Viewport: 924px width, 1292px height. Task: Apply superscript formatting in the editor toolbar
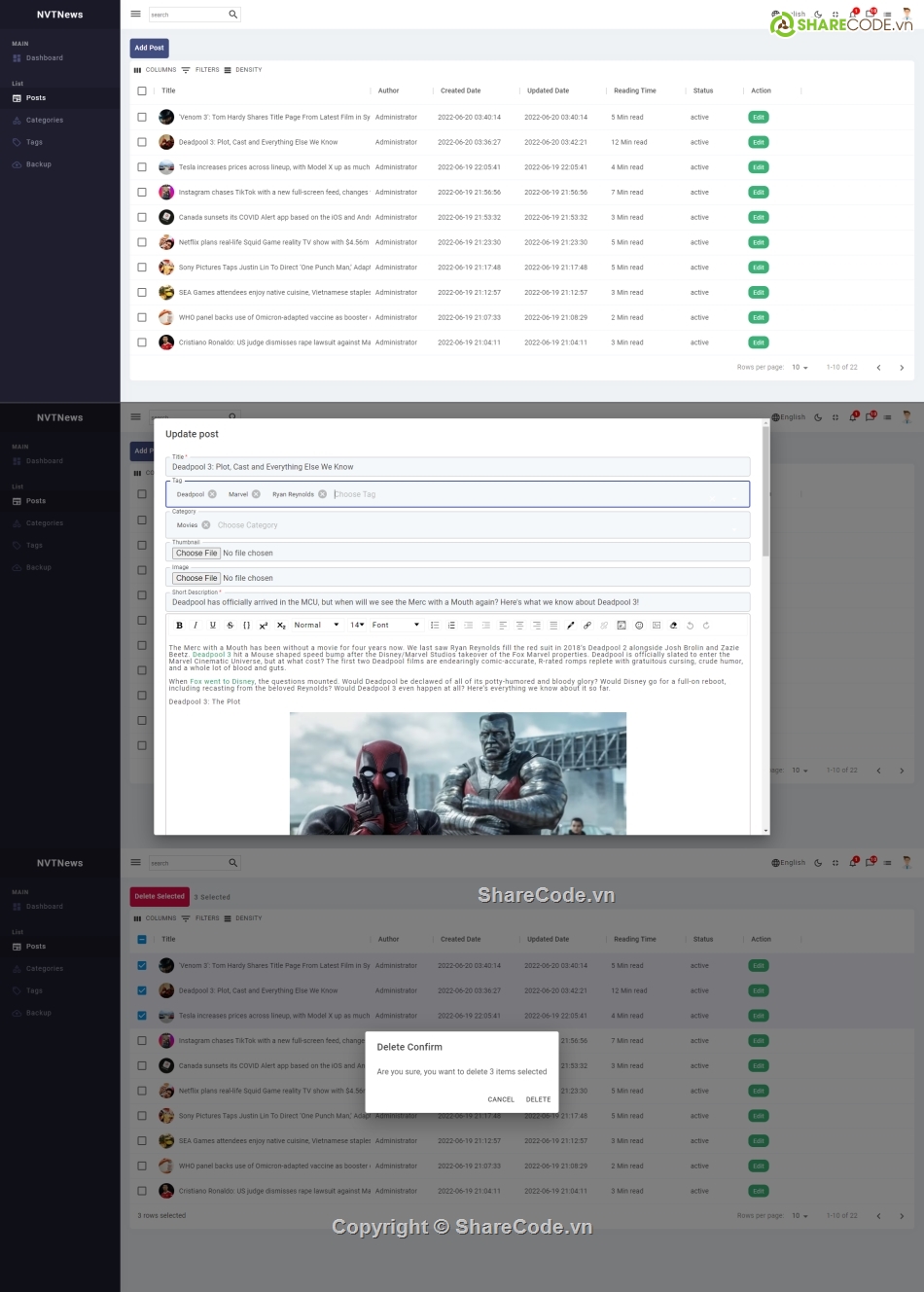[x=263, y=626]
